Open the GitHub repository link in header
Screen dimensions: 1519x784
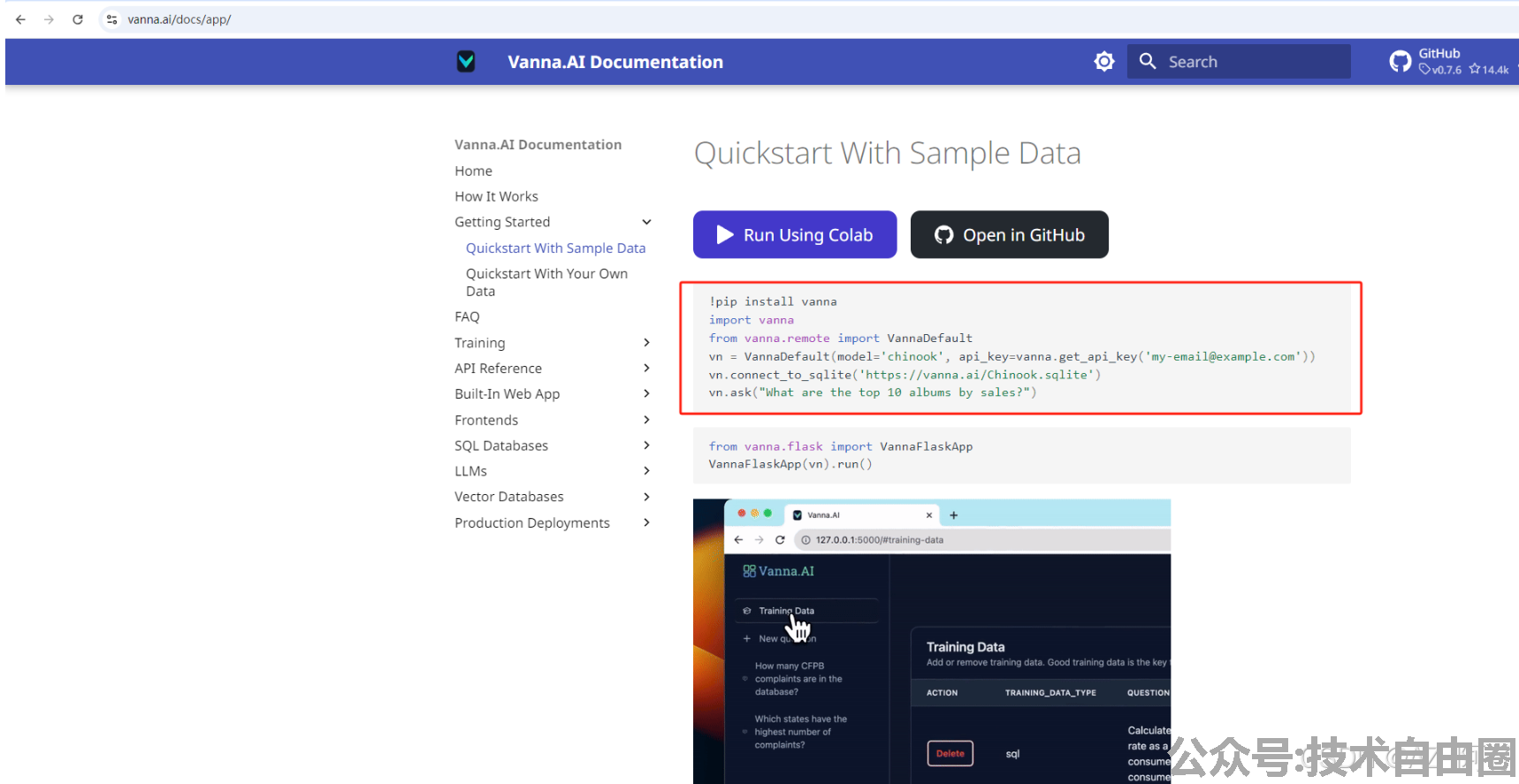point(1450,61)
